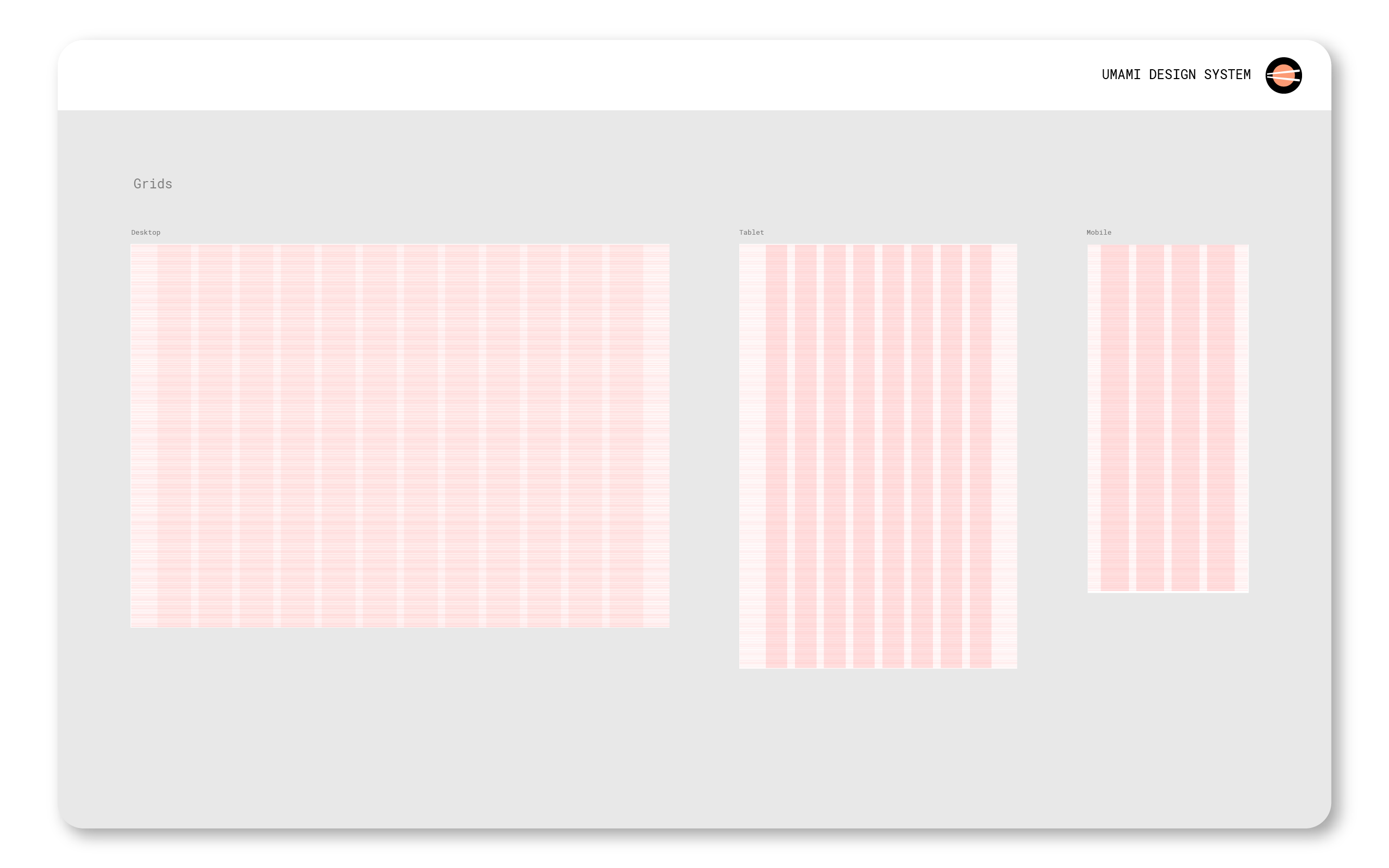Select the Mobile grid frame
The width and height of the screenshot is (1389, 868).
pos(1167,418)
